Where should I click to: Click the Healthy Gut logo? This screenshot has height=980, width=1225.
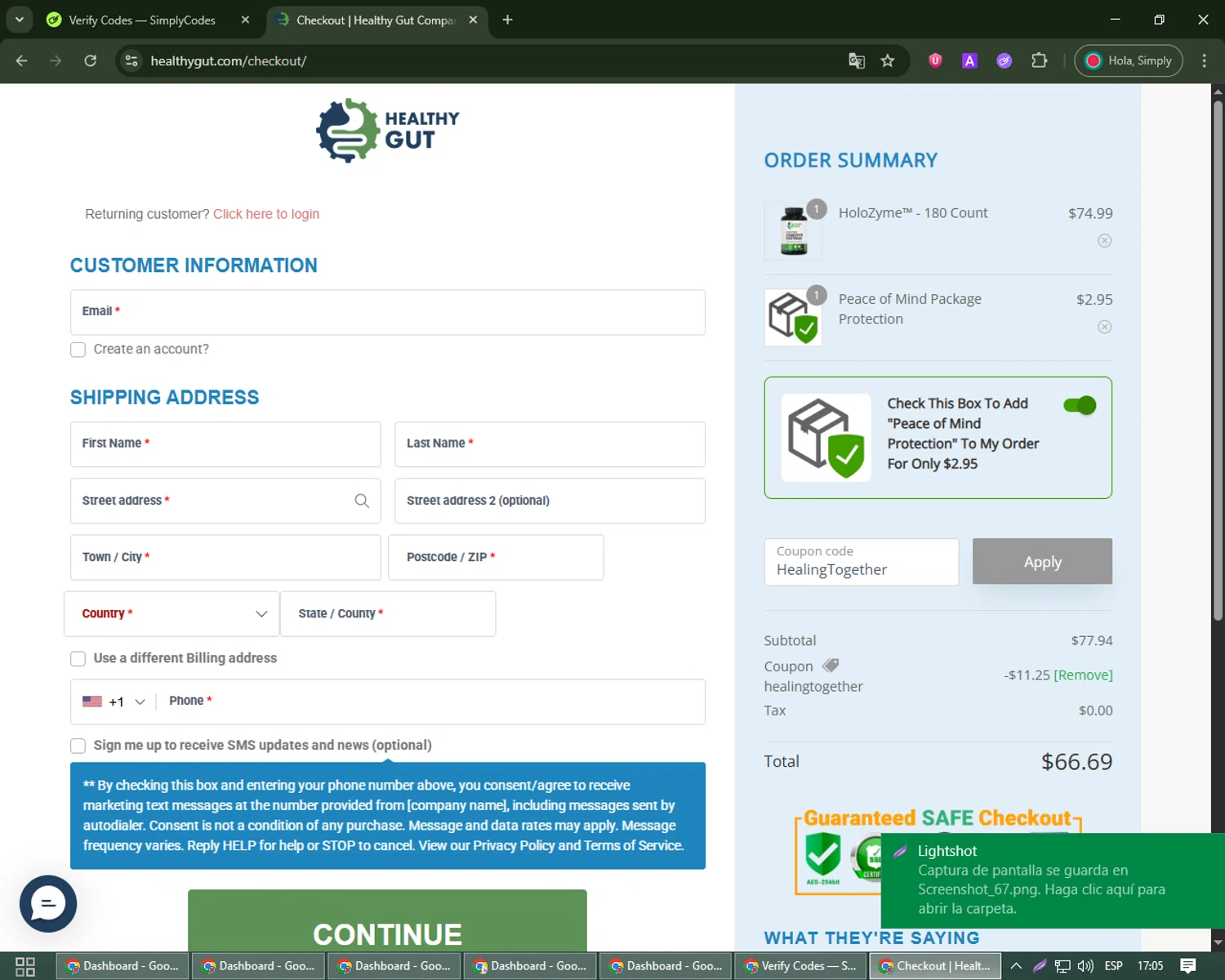[388, 131]
